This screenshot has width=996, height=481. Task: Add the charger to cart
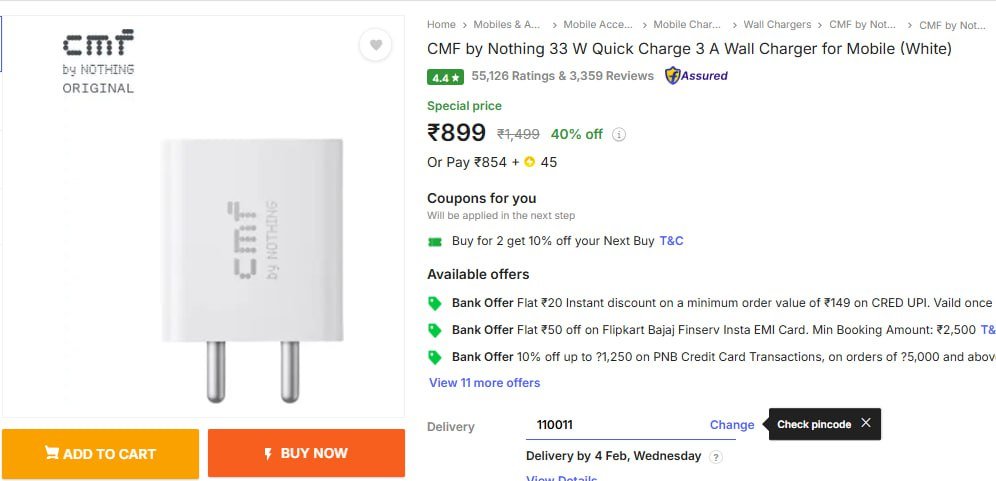pyautogui.click(x=100, y=453)
